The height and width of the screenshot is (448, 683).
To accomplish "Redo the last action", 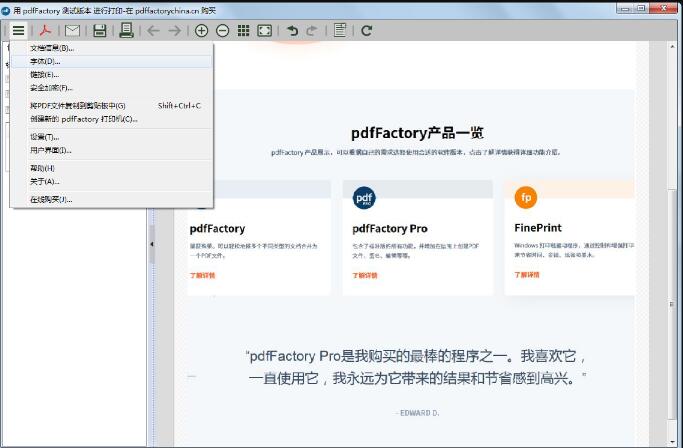I will click(312, 31).
